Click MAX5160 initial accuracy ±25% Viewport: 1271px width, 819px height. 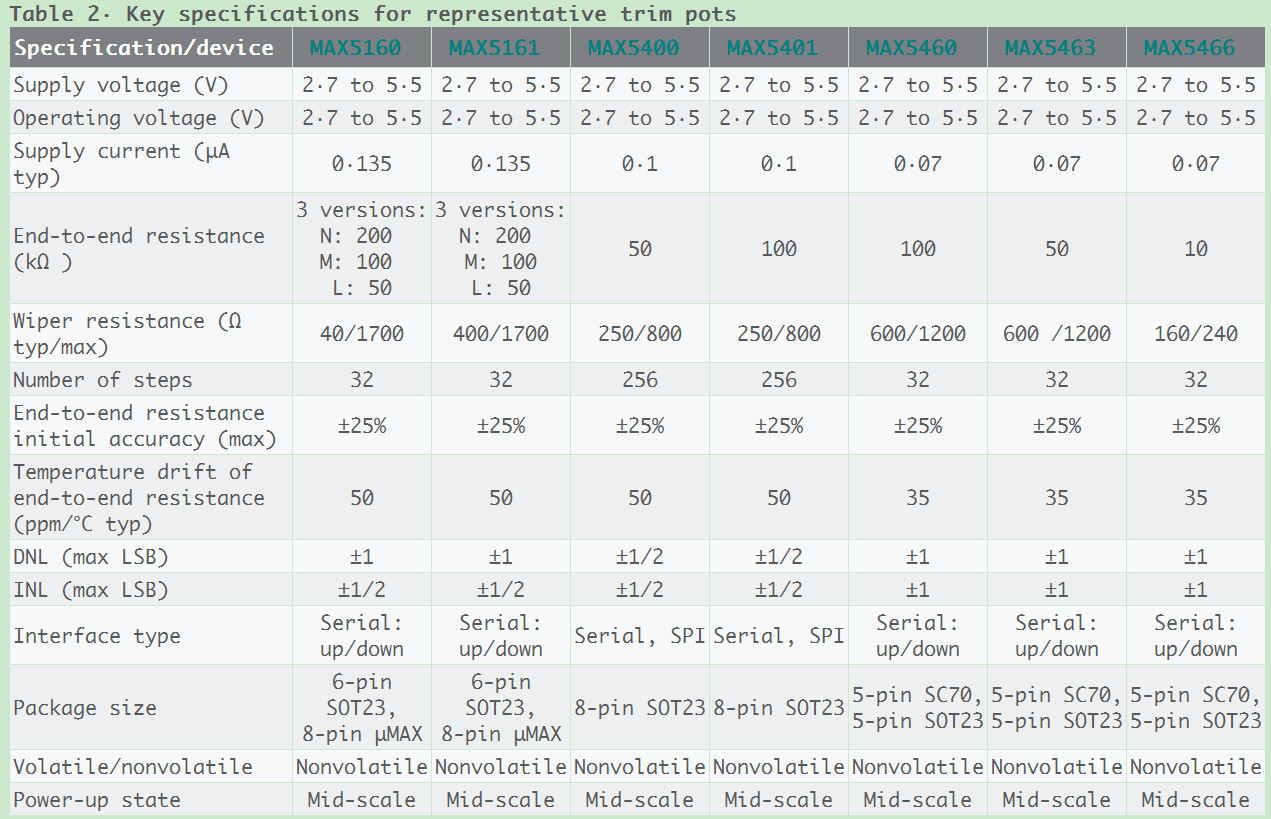click(362, 426)
